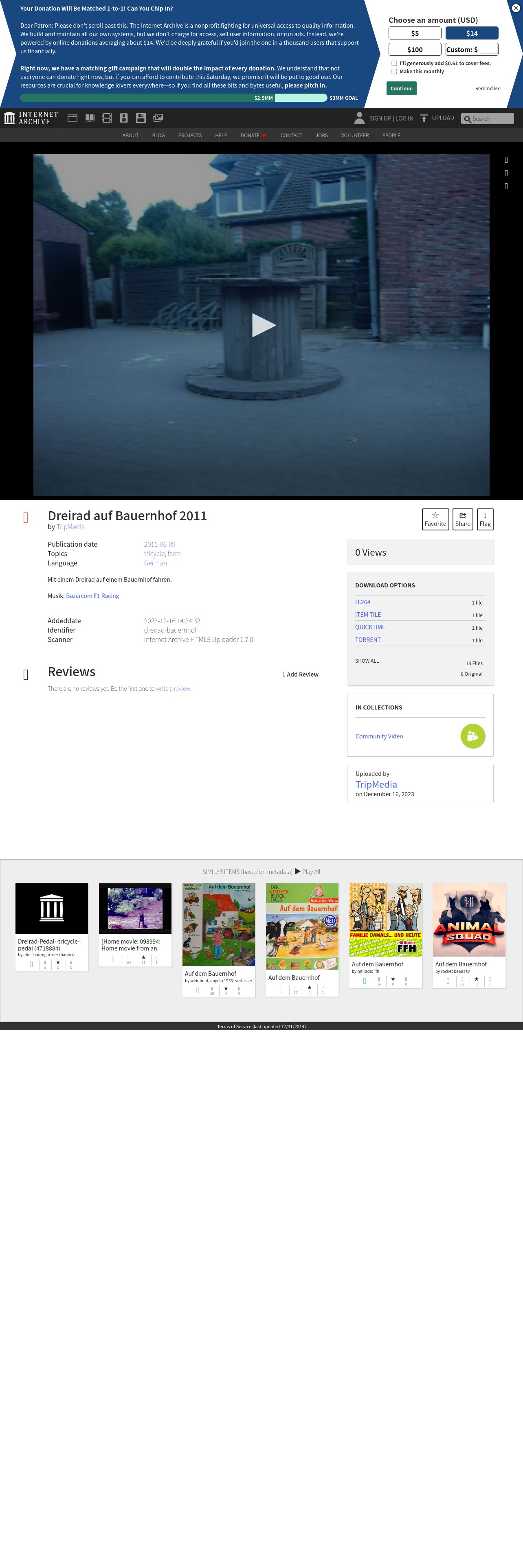The image size is (523, 1568).
Task: Play the Dreirad auf Bauernhof video
Action: (x=264, y=325)
